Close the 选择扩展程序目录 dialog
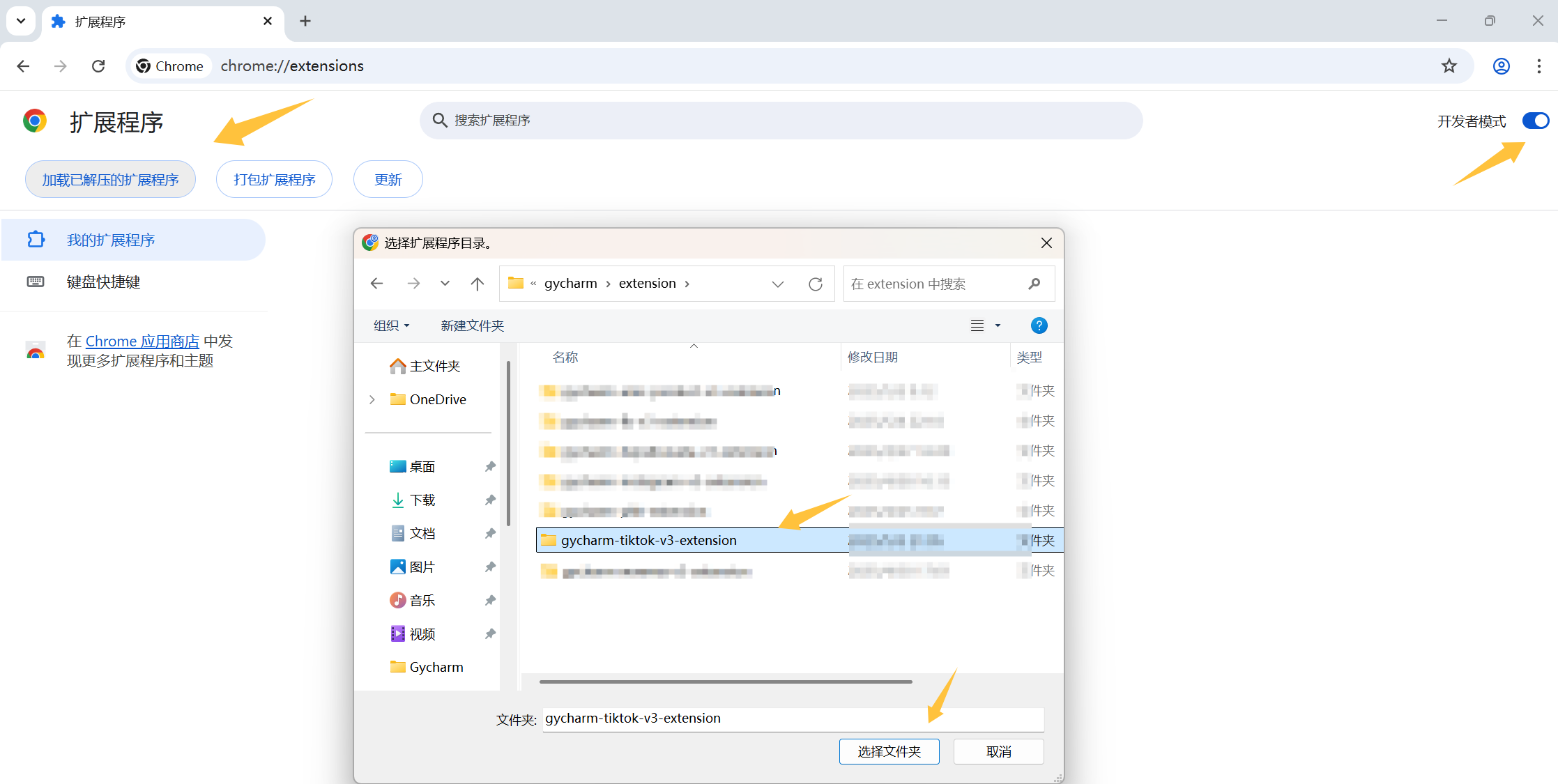Screen dimensions: 1558x784 1046,243
